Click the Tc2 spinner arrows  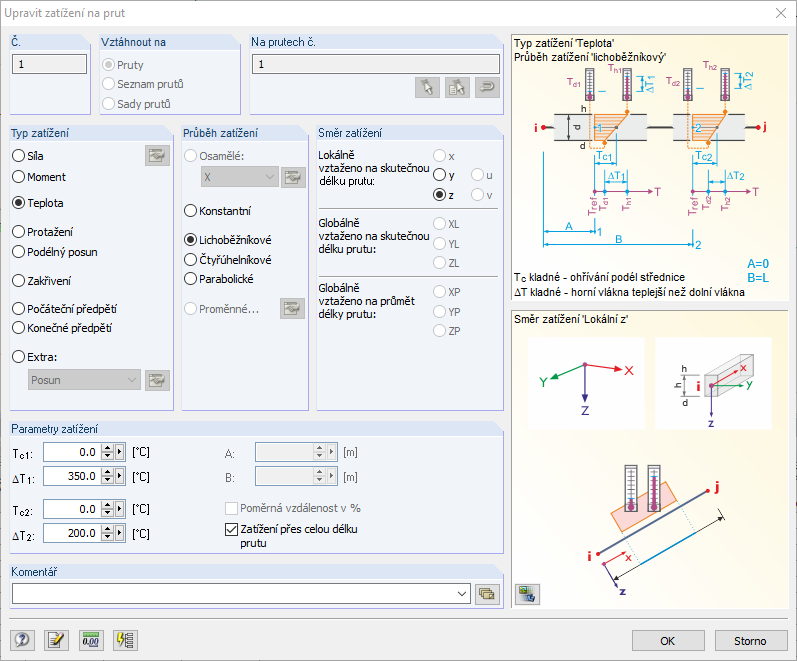[107, 509]
